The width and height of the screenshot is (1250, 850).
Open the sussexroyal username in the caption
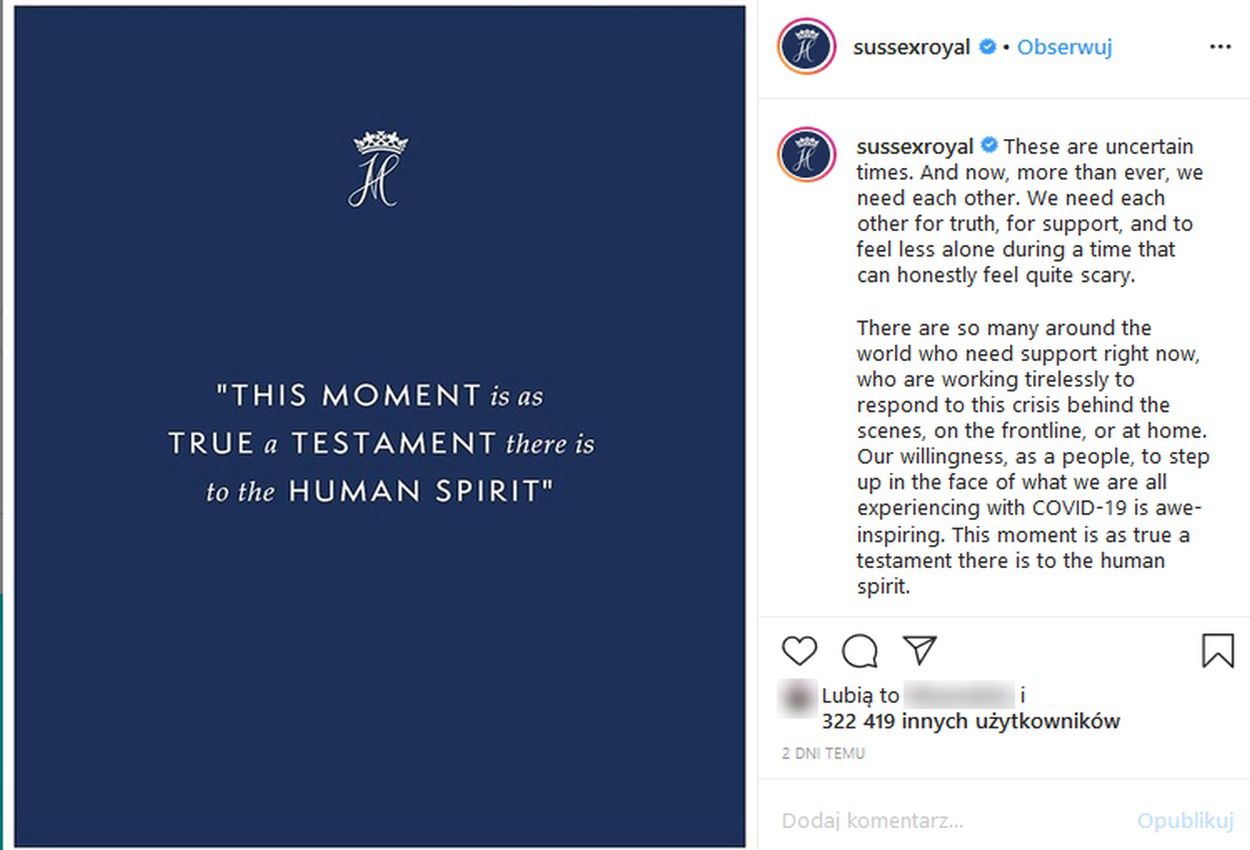click(915, 147)
